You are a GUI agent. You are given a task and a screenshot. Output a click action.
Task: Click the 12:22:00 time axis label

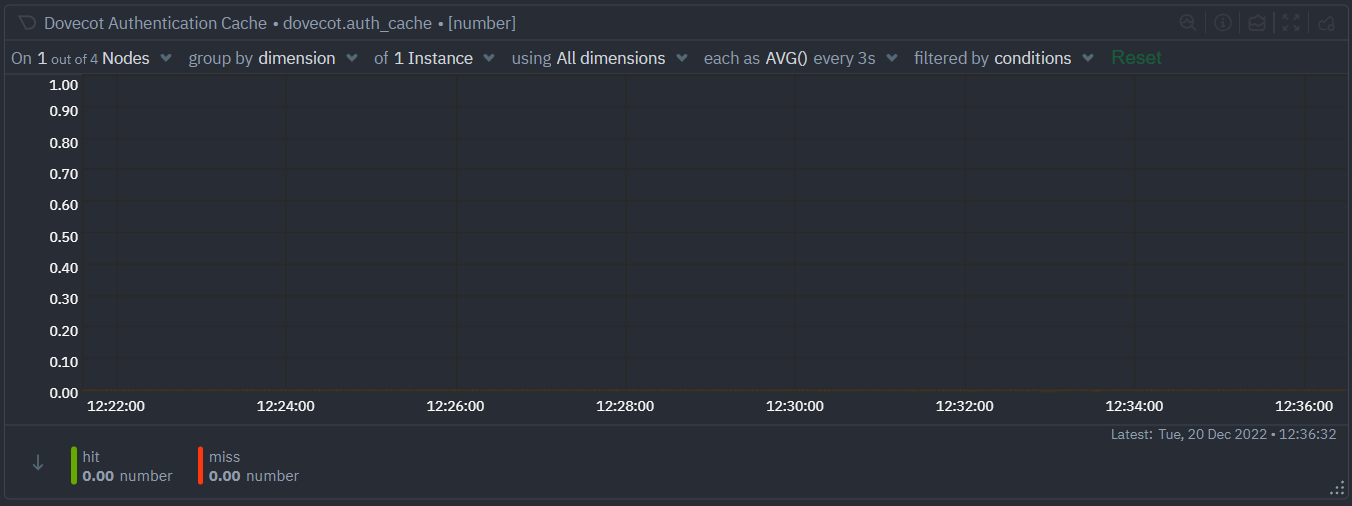coord(116,406)
